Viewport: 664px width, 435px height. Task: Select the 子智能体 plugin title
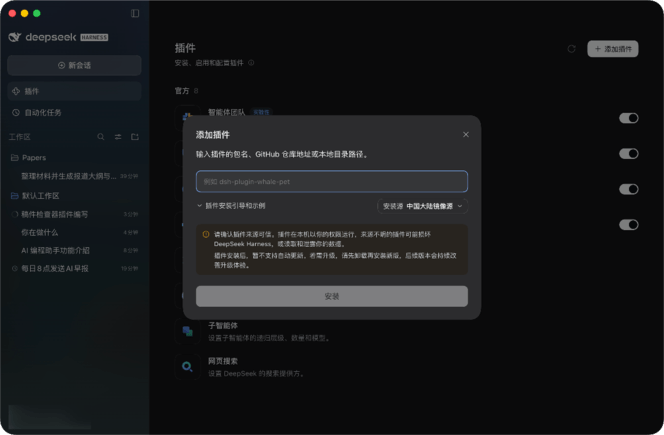[223, 326]
